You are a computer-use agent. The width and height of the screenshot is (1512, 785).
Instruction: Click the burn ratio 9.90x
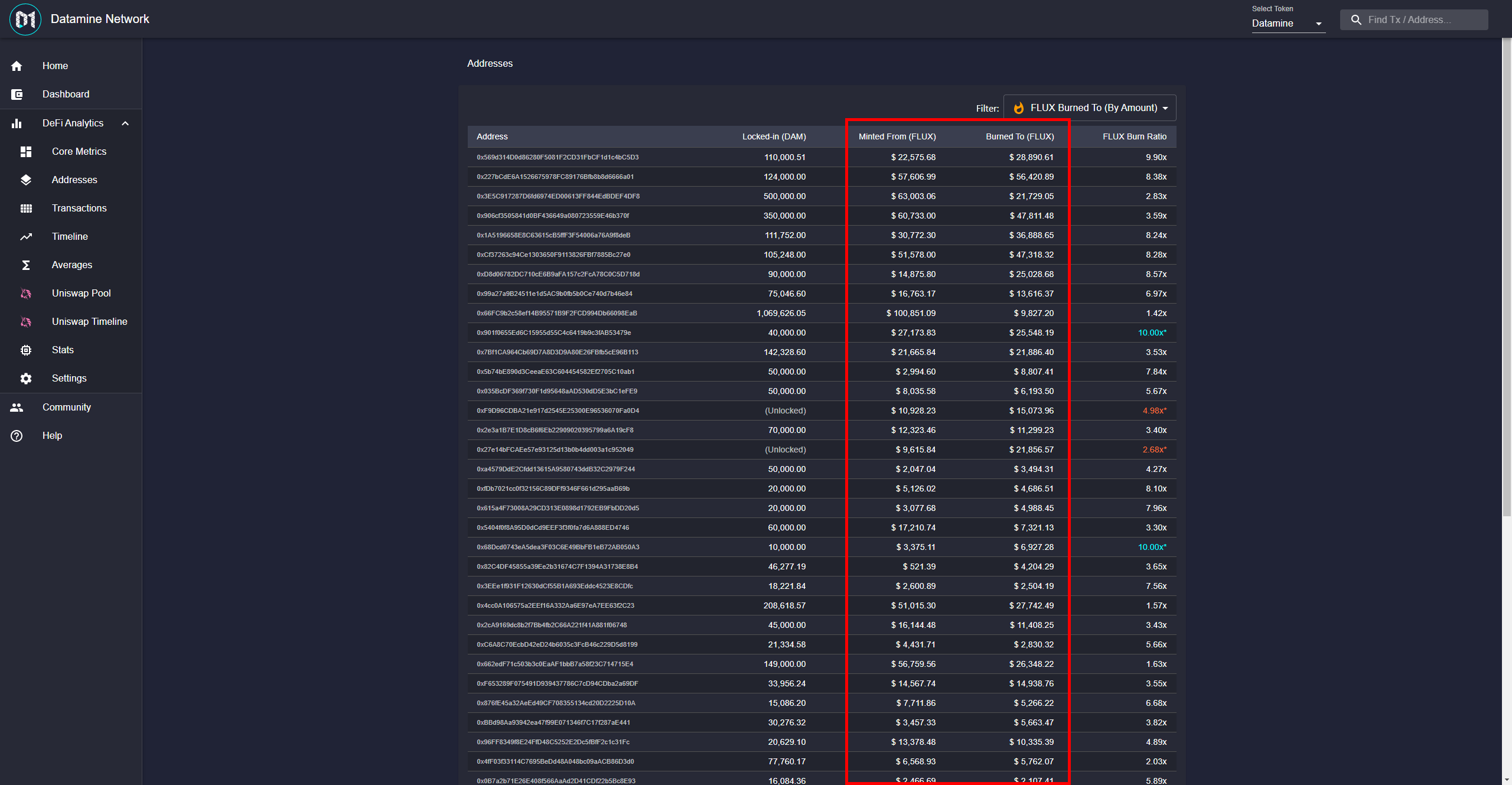click(1156, 157)
